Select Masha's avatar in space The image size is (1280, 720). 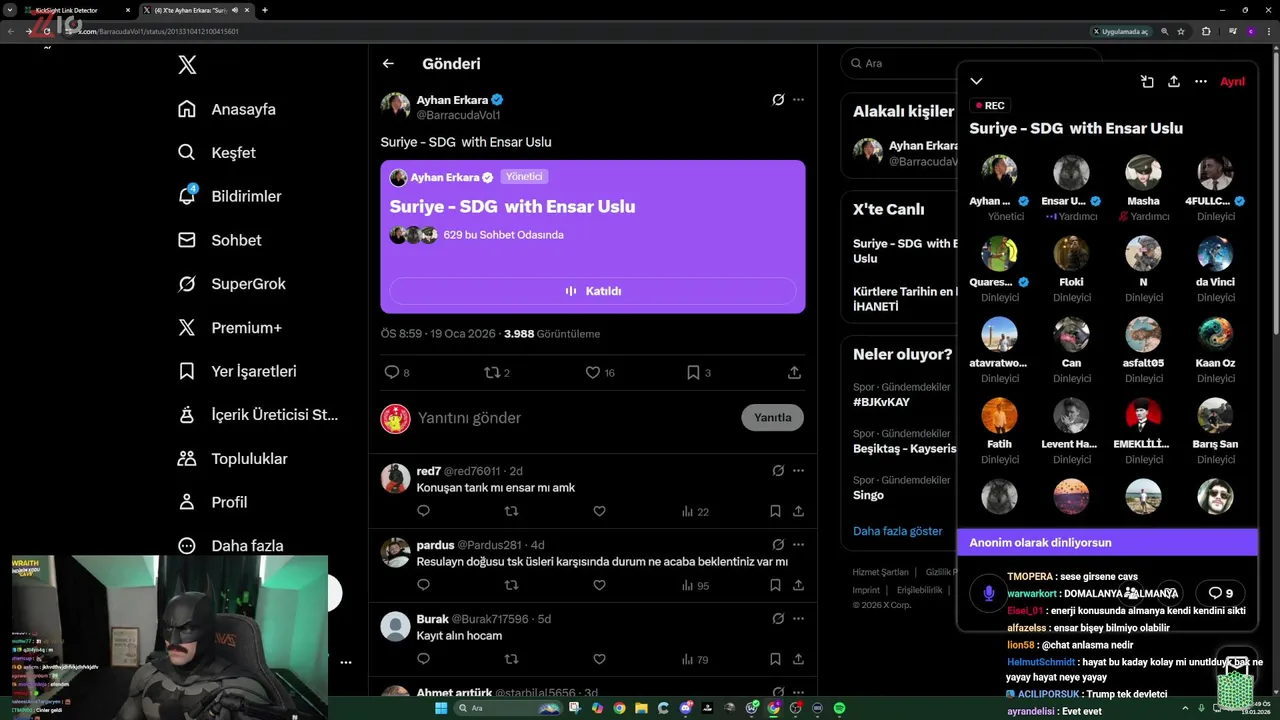click(1143, 172)
